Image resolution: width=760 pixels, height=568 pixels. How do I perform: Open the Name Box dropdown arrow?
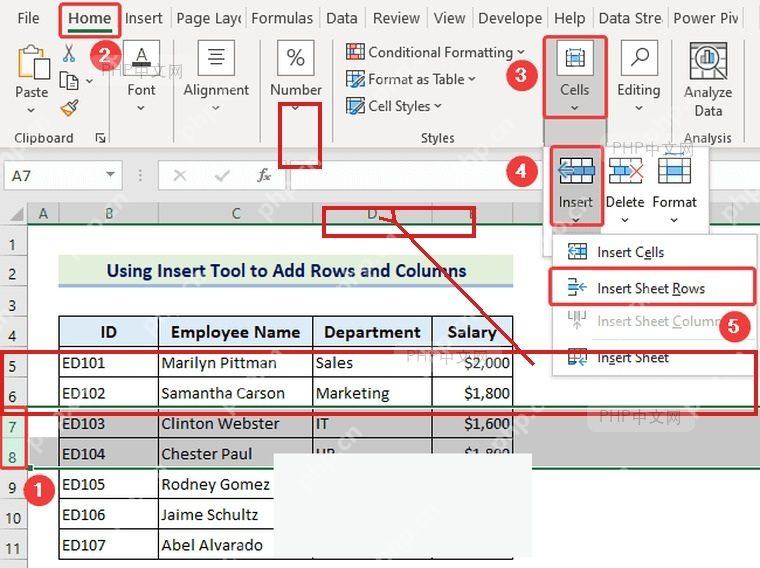point(111,174)
